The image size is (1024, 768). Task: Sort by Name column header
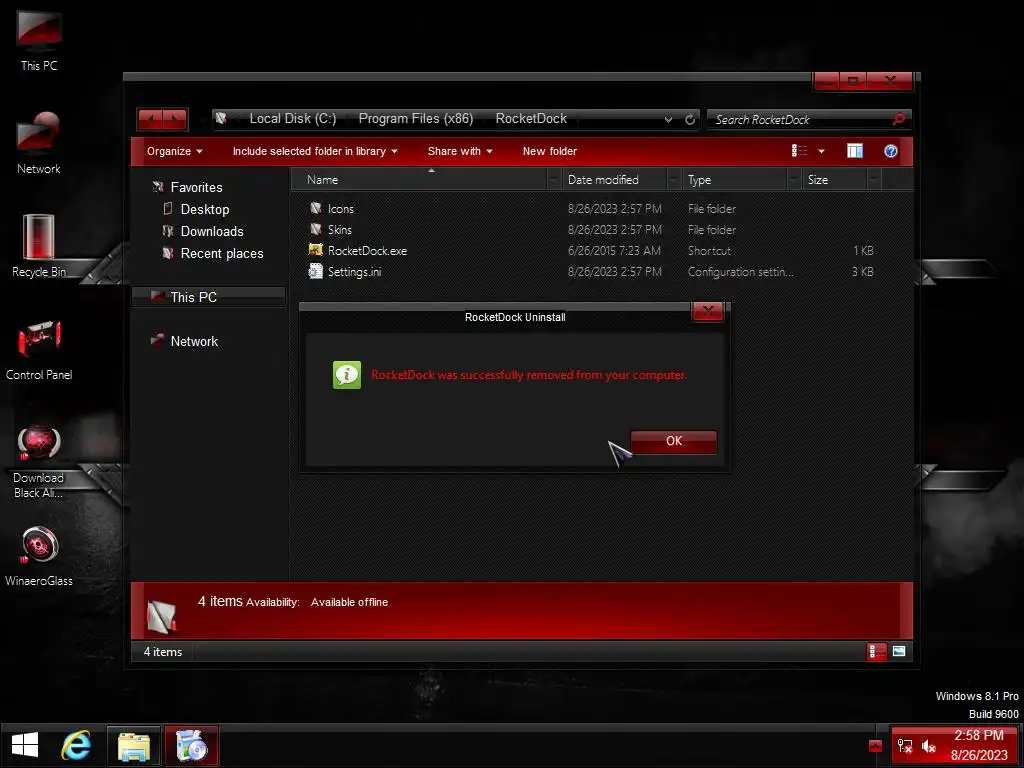[x=418, y=180]
